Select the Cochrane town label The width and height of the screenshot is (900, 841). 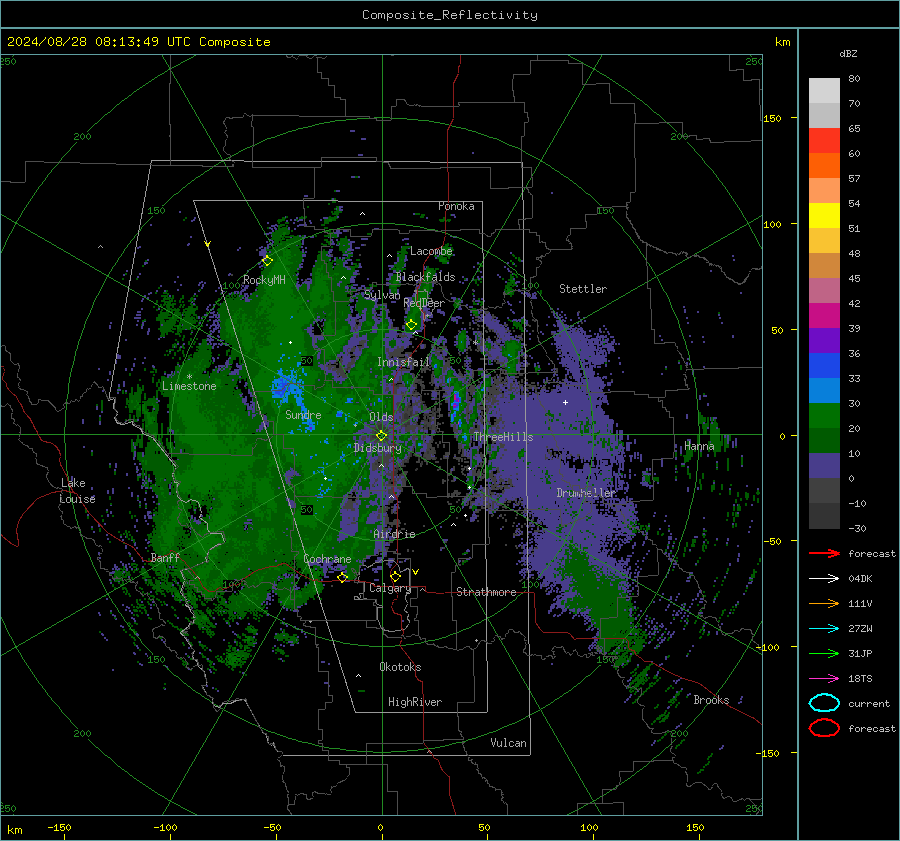point(327,559)
